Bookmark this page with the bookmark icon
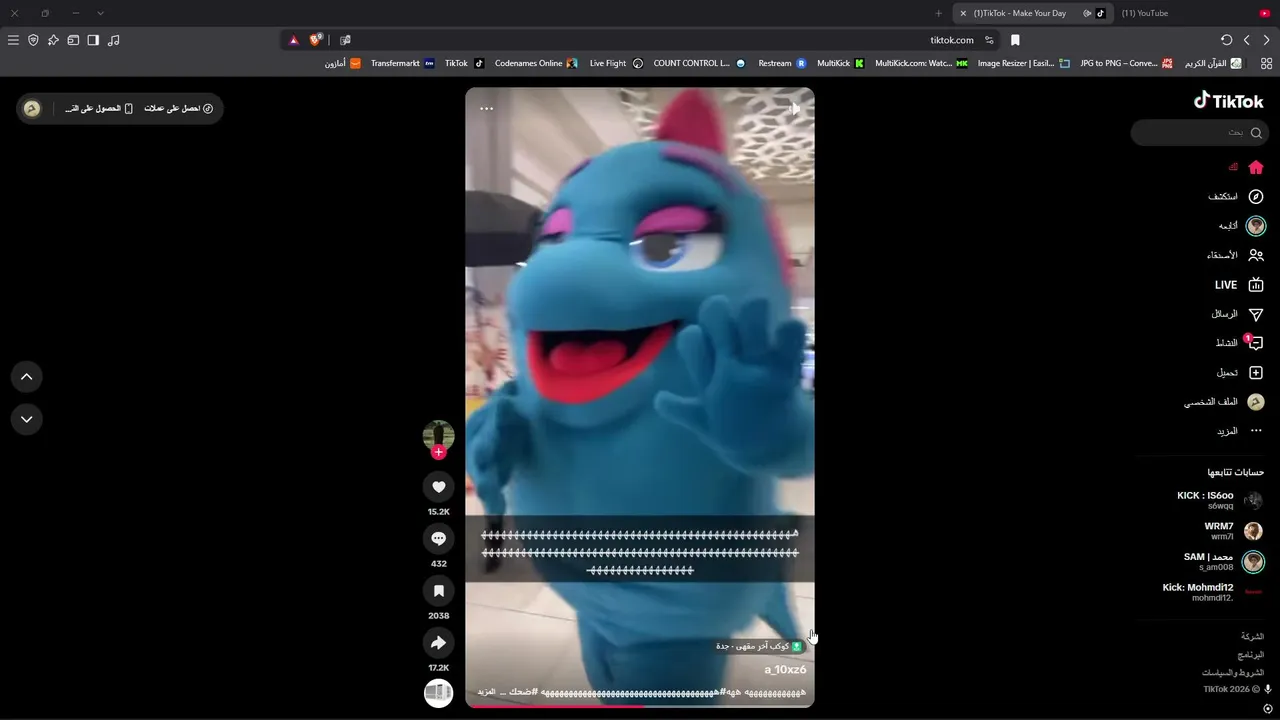The width and height of the screenshot is (1280, 720). (x=1015, y=40)
